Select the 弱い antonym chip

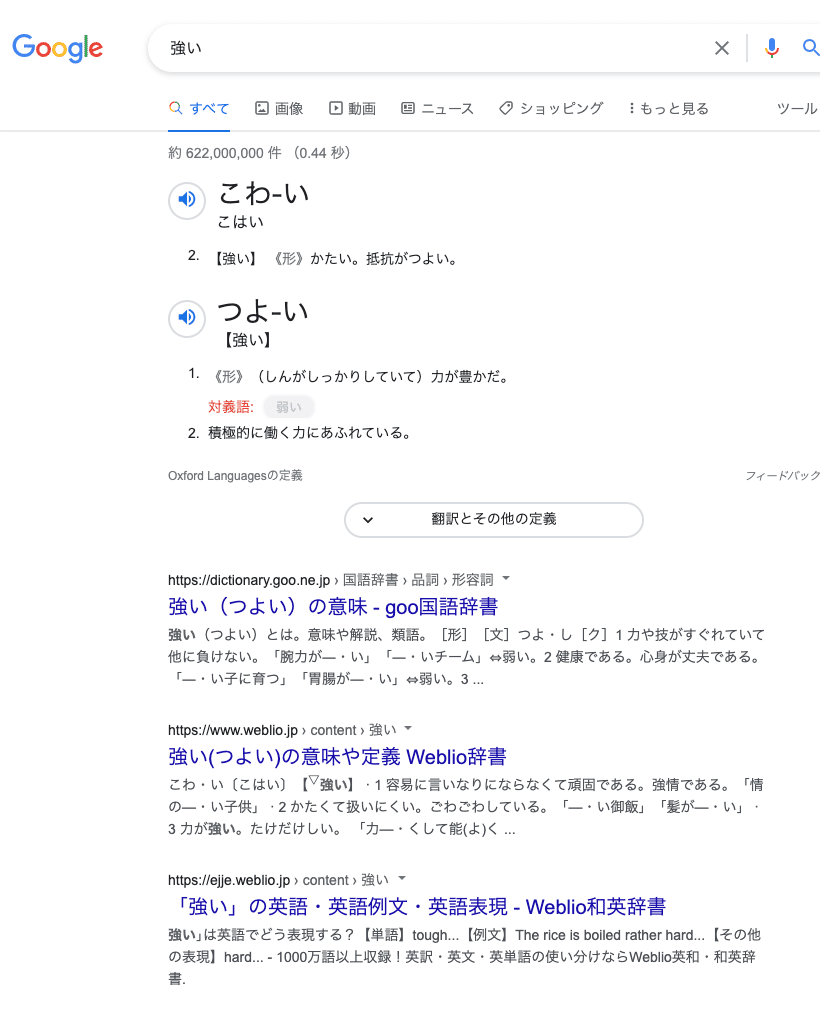(288, 406)
